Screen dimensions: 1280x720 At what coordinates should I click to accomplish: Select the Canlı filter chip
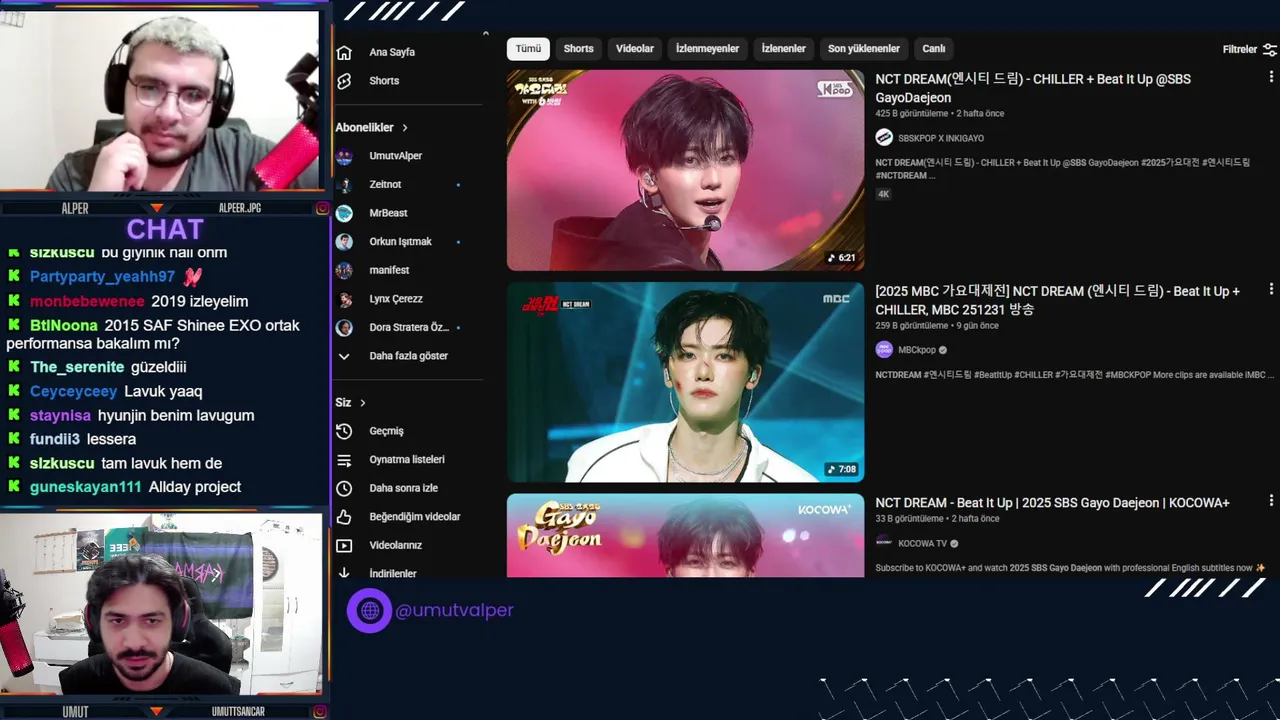933,49
